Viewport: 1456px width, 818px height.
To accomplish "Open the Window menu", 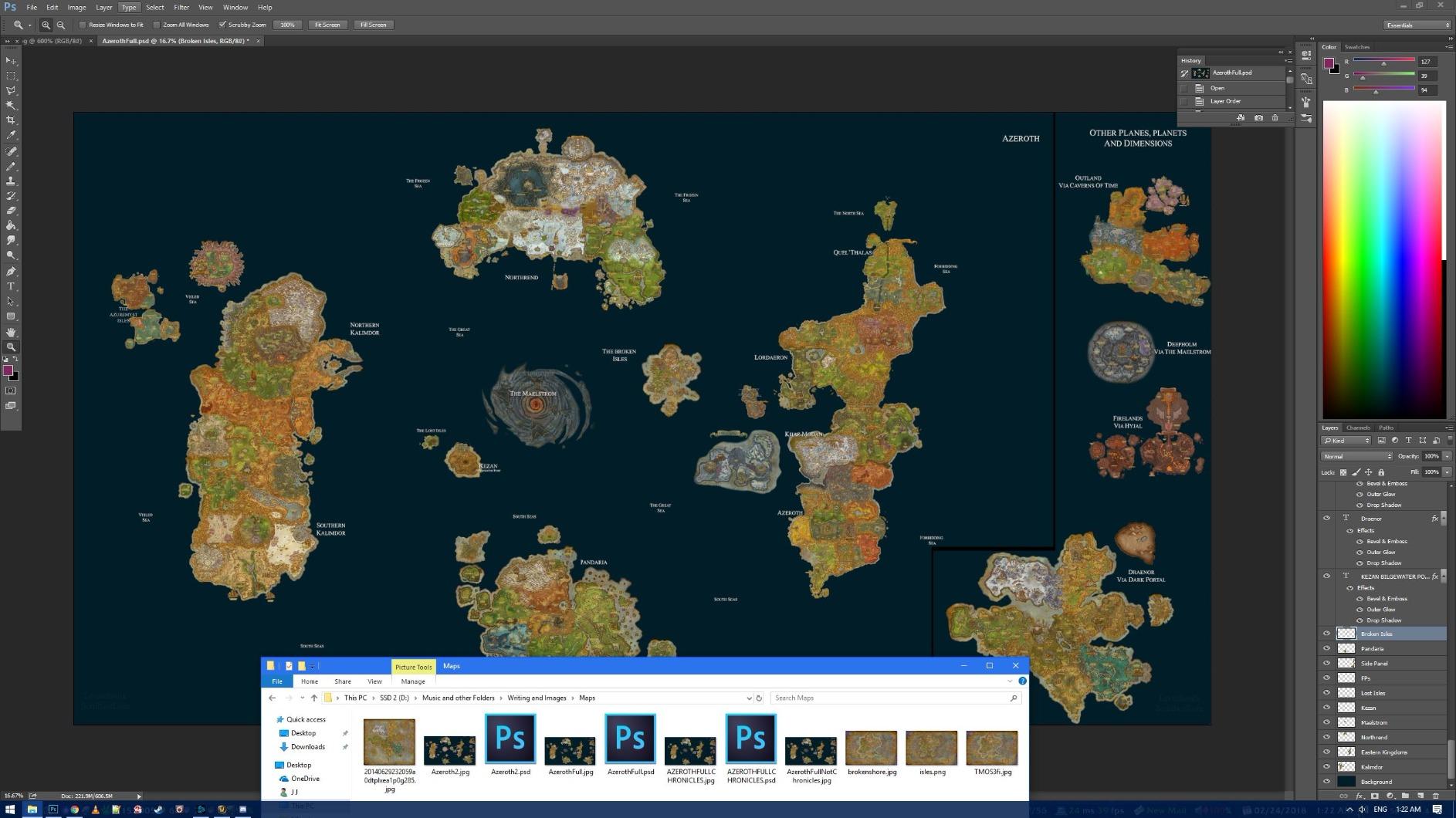I will [x=235, y=7].
